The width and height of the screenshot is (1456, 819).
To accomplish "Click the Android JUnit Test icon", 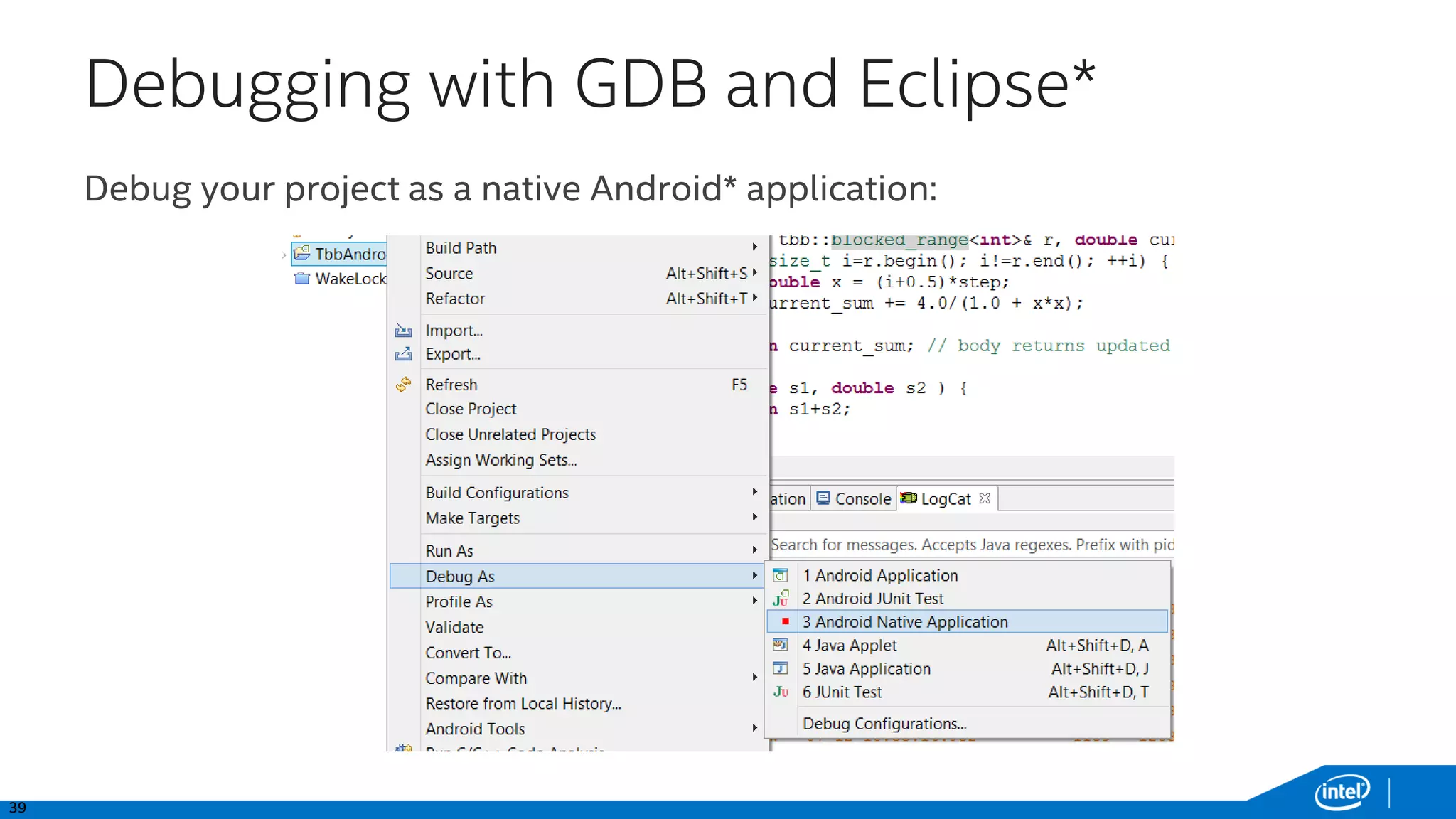I will 781,599.
